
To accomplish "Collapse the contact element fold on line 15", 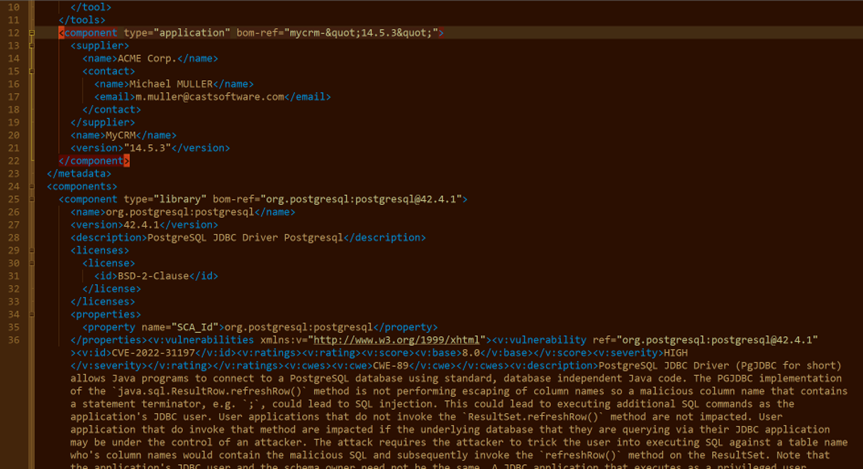I will (x=33, y=72).
